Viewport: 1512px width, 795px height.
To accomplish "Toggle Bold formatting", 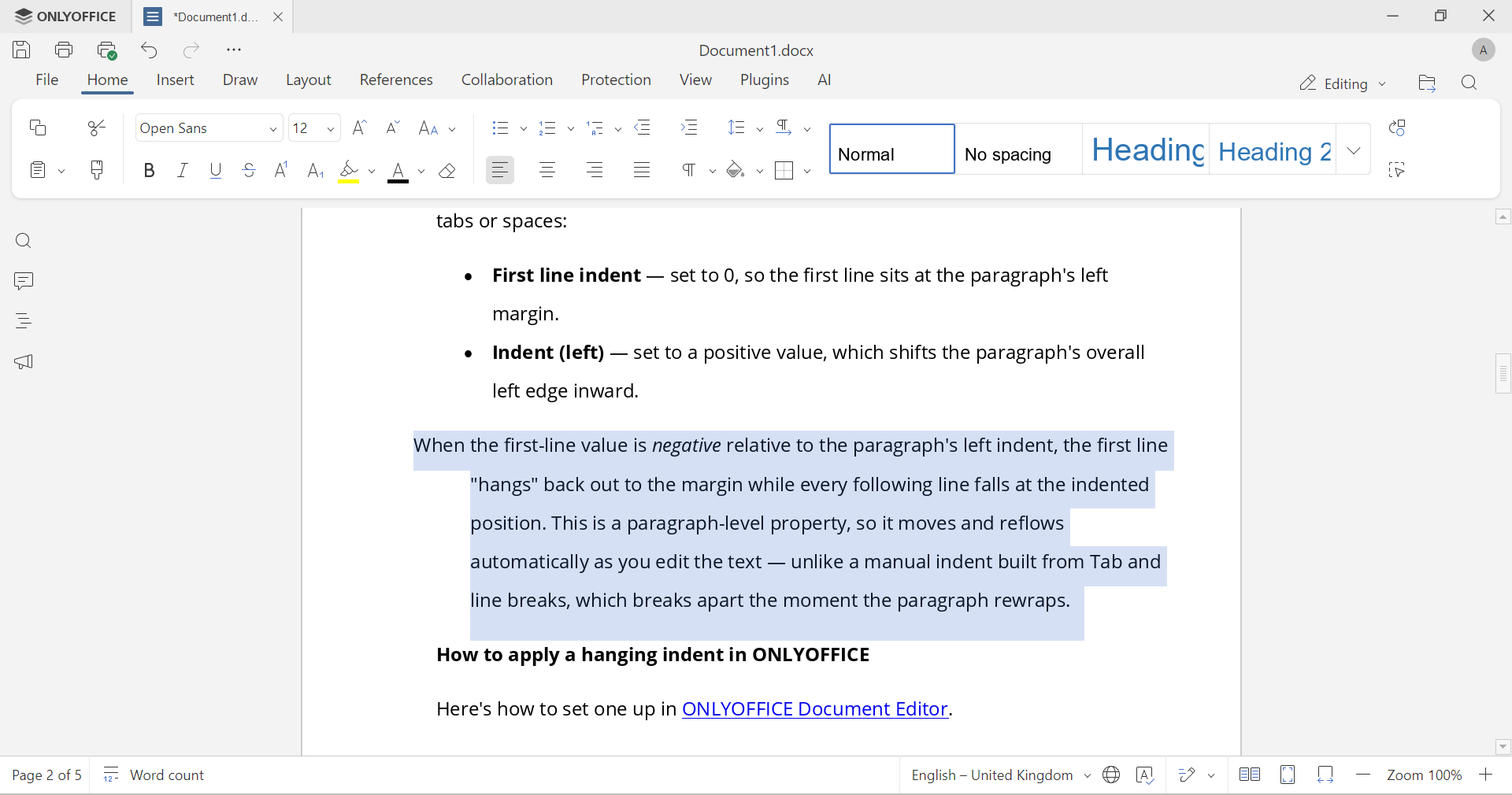I will 149,171.
